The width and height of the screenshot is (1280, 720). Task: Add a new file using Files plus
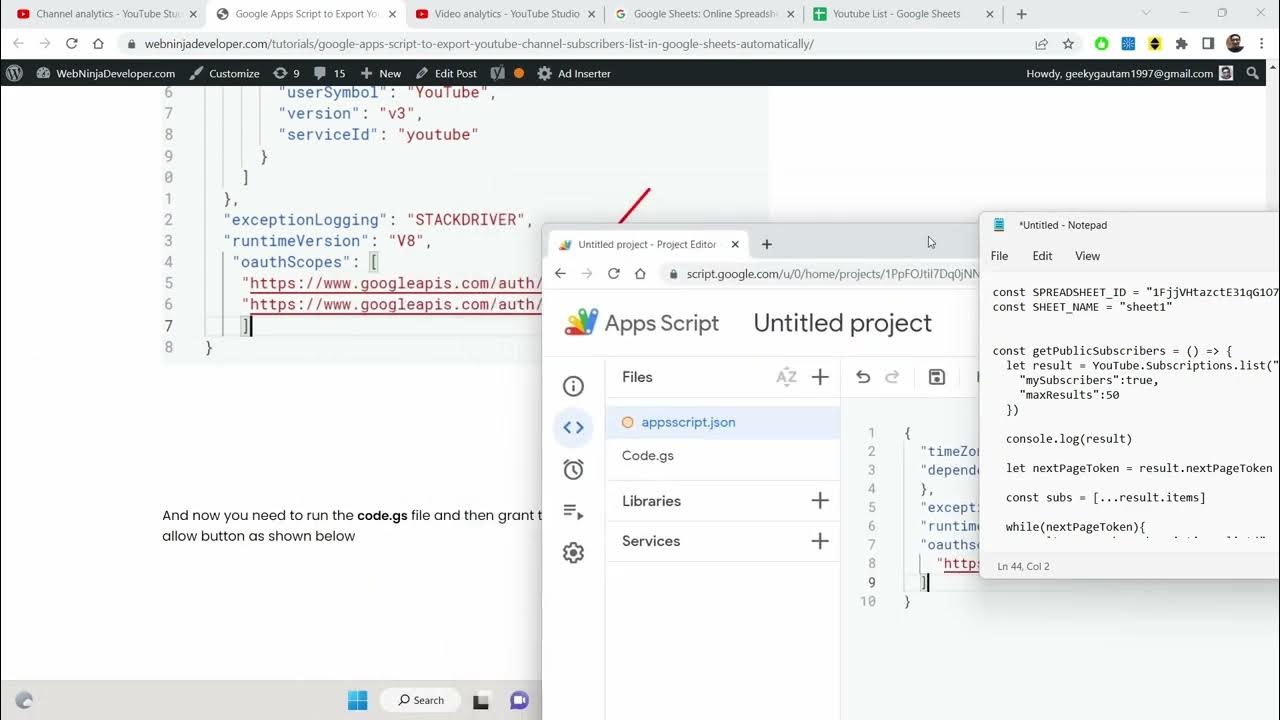coord(820,377)
